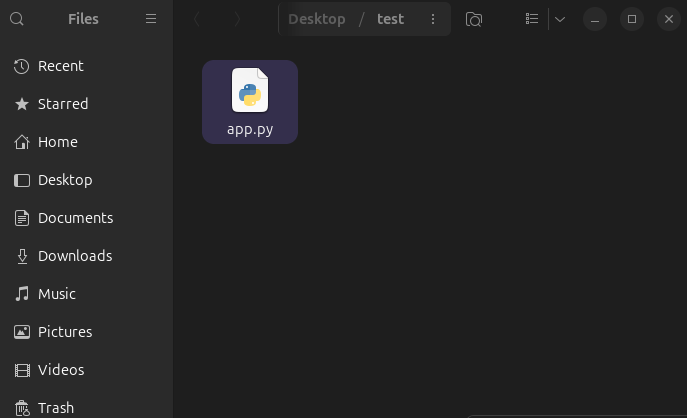Minimize the Files window
This screenshot has width=687, height=418.
(595, 19)
